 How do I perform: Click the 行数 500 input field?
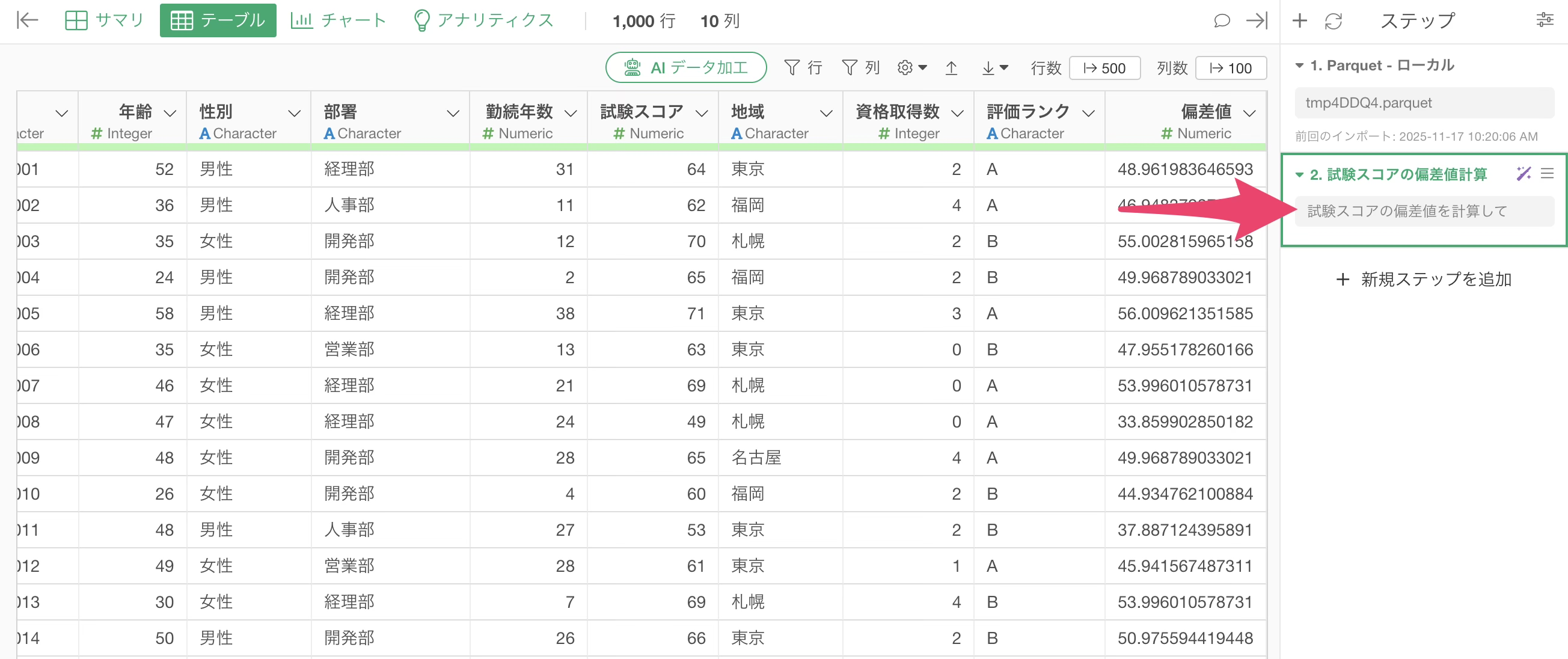click(1104, 68)
